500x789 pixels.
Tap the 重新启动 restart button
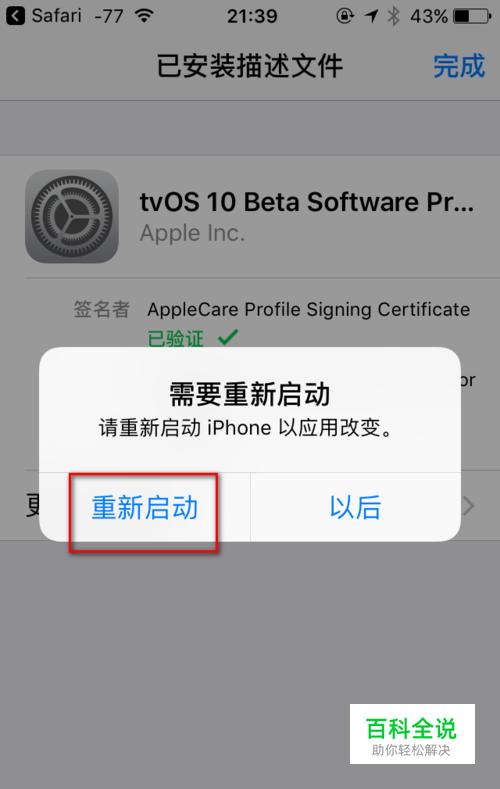pyautogui.click(x=145, y=507)
